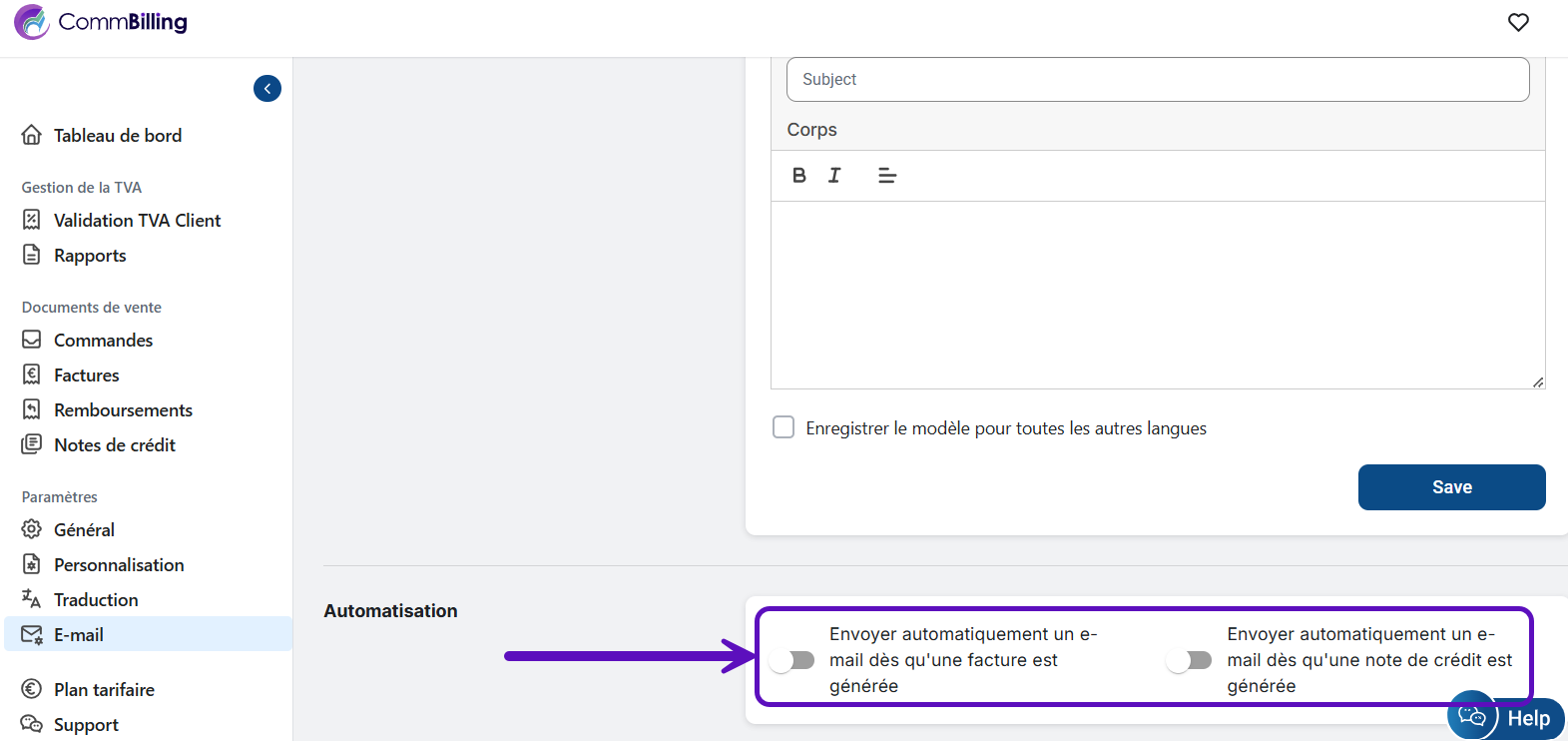The image size is (1568, 741).
Task: Click inside the Corps message body area
Action: (1157, 295)
